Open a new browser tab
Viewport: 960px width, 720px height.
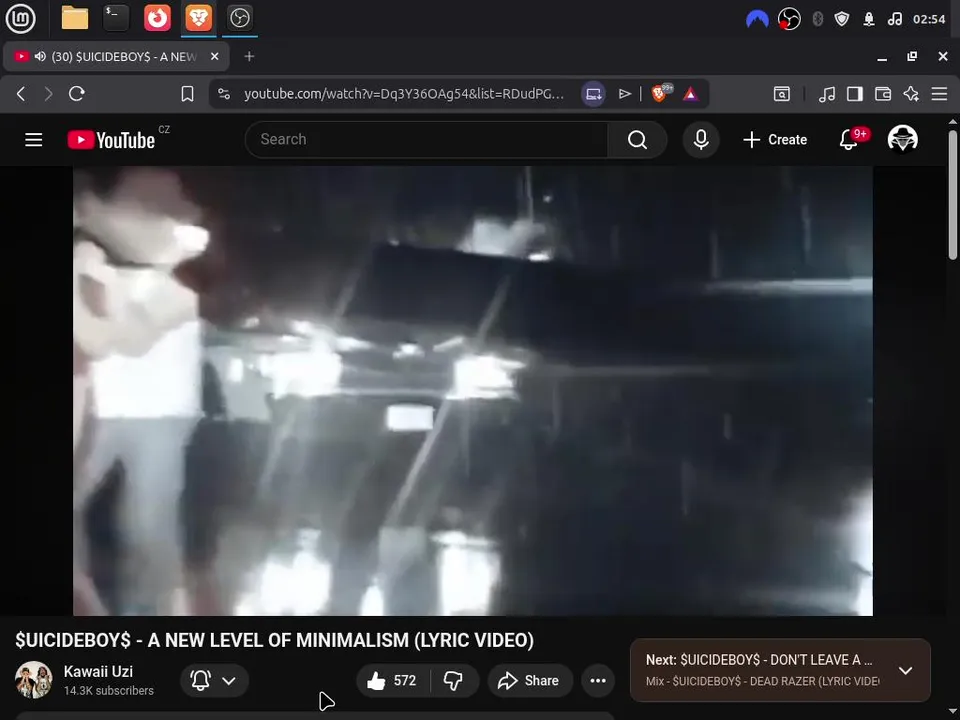tap(249, 56)
